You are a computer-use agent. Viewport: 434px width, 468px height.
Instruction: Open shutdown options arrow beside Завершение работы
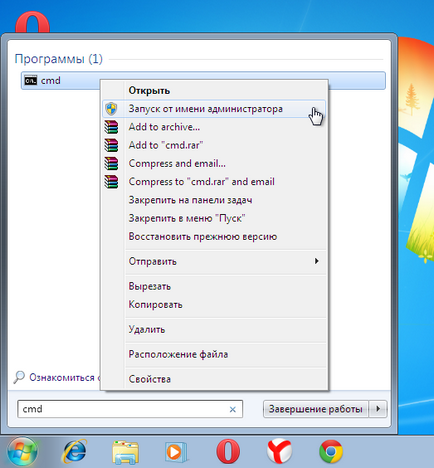click(378, 409)
